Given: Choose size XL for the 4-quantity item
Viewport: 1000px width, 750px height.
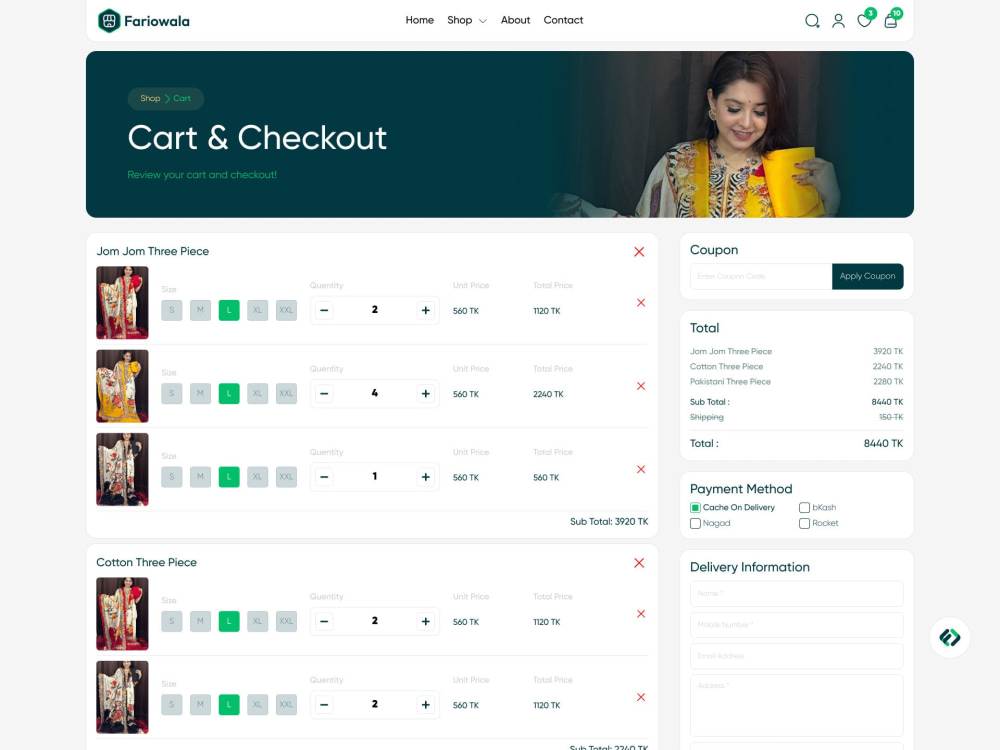Looking at the screenshot, I should click(x=257, y=394).
